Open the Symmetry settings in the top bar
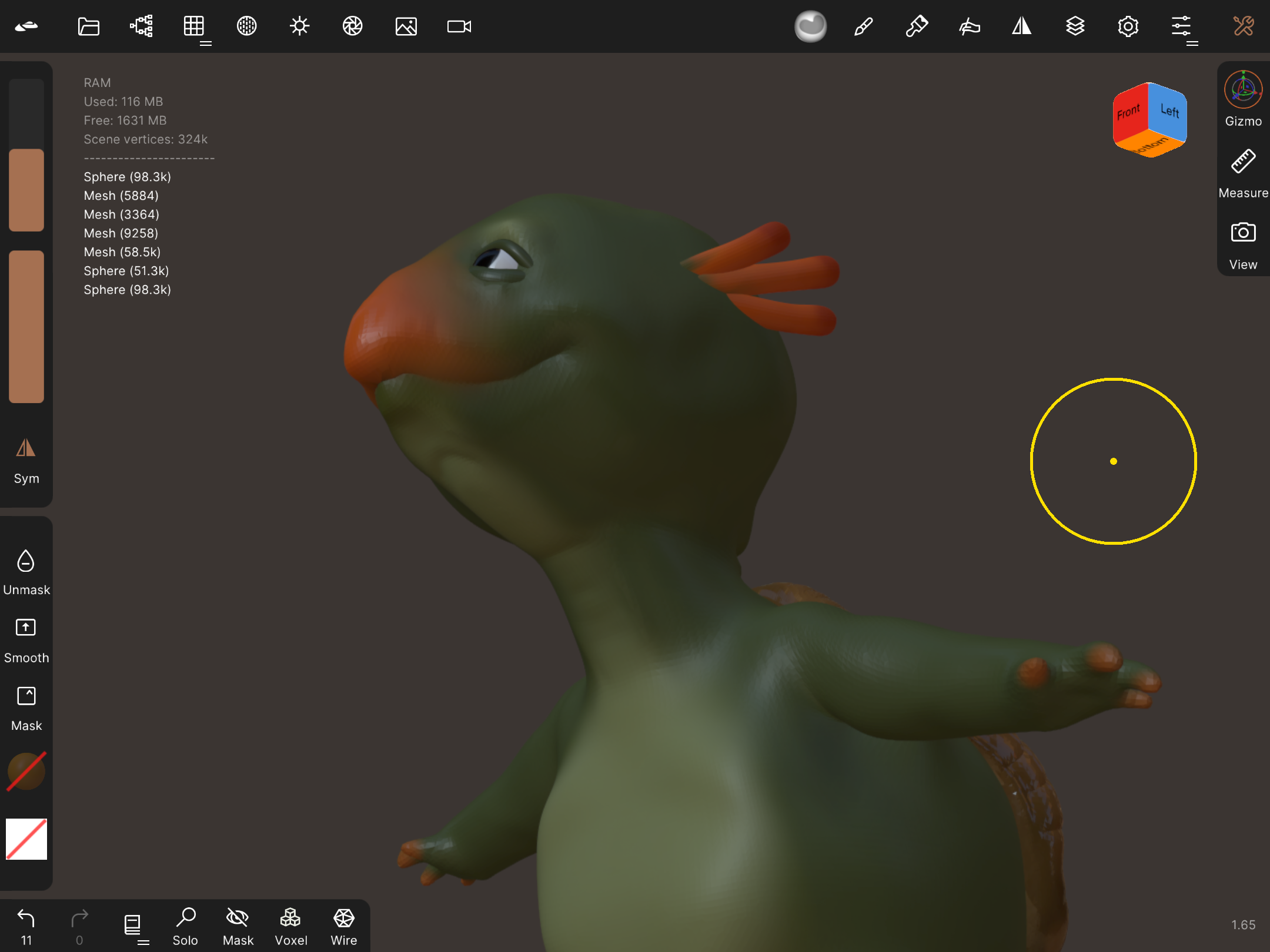1270x952 pixels. click(1022, 26)
